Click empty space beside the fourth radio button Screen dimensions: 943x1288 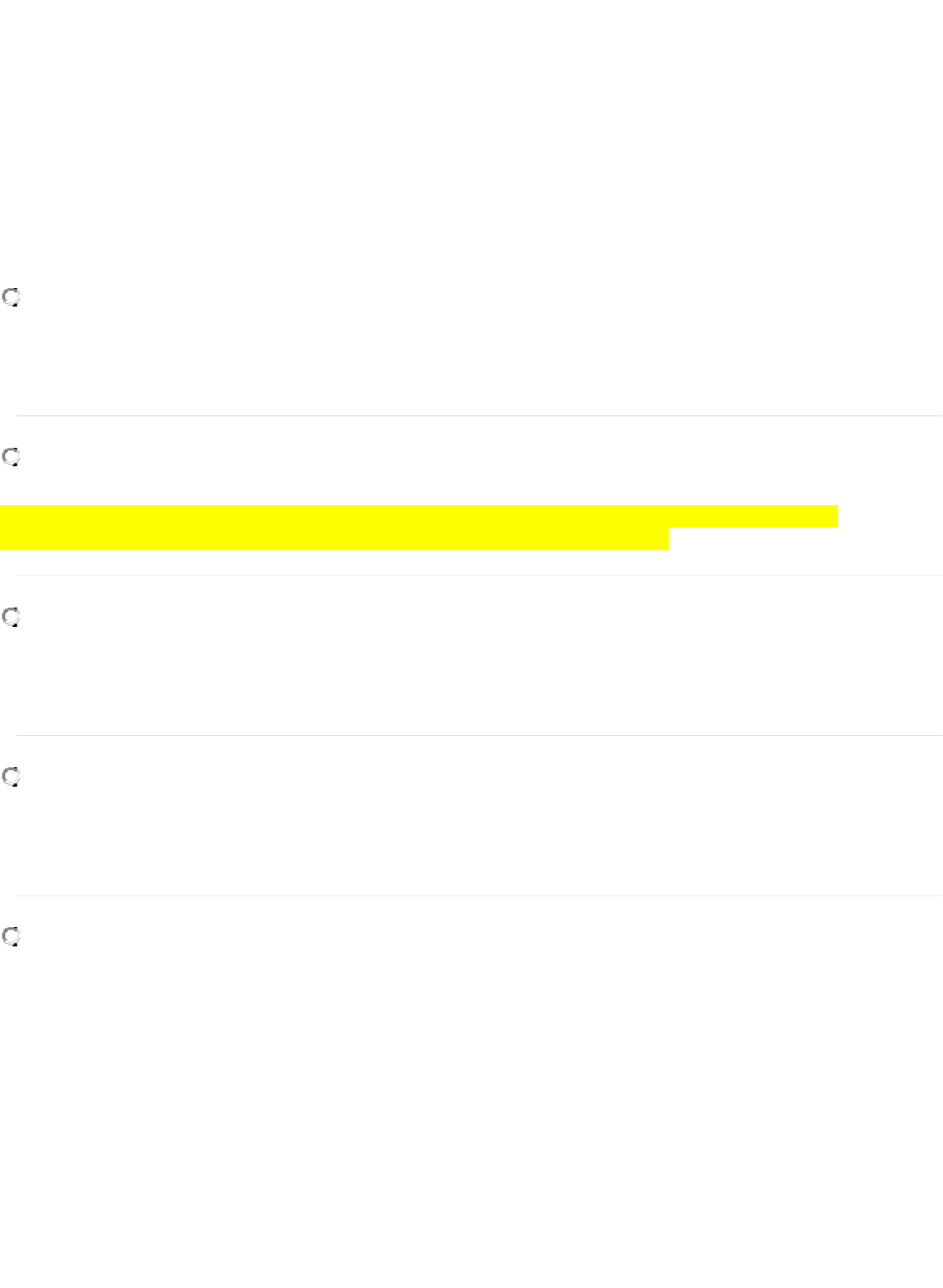pyautogui.click(x=277, y=777)
